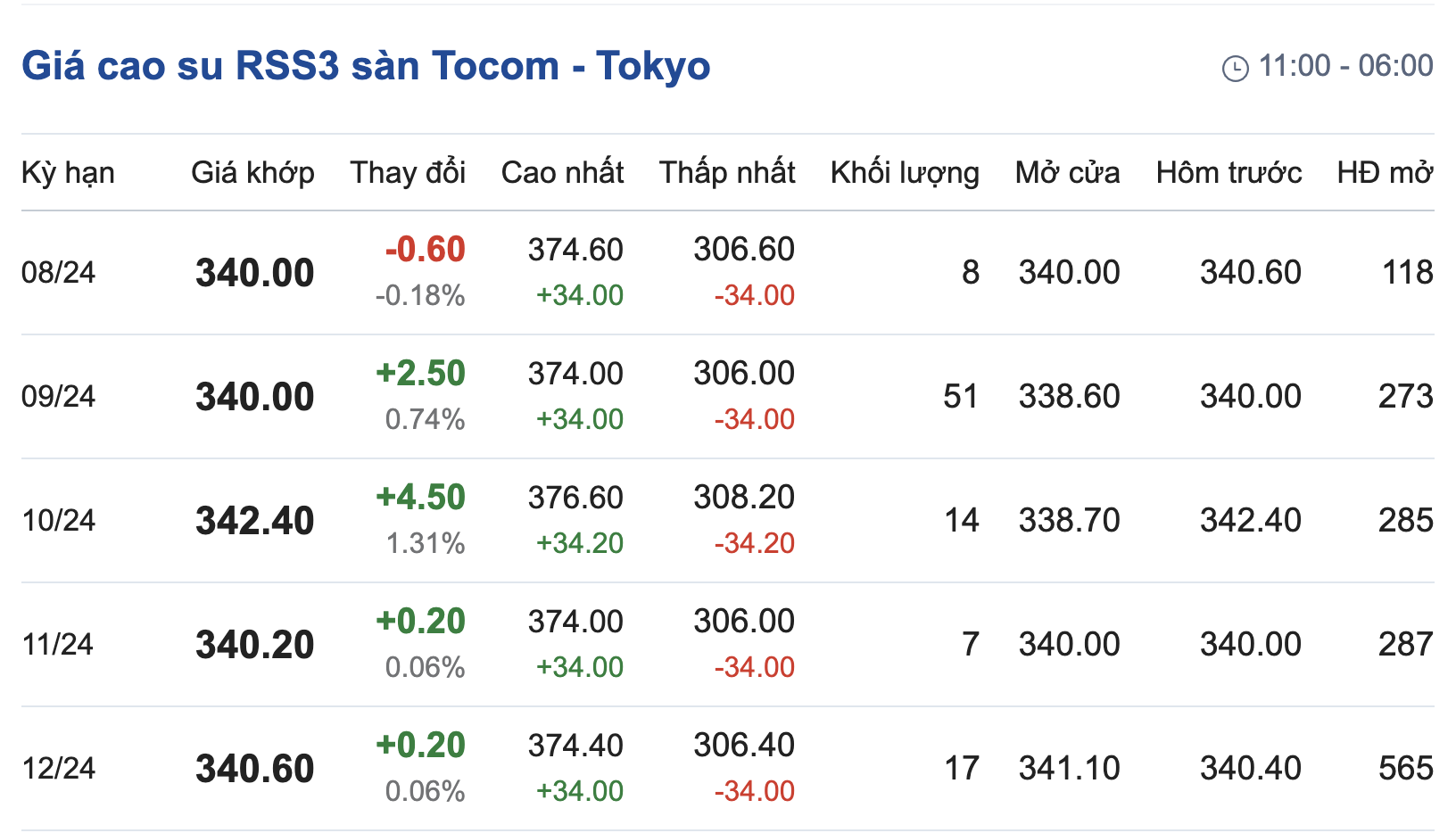
Task: Click the 11:00 - 06:00 trading hours text
Action: [1345, 66]
